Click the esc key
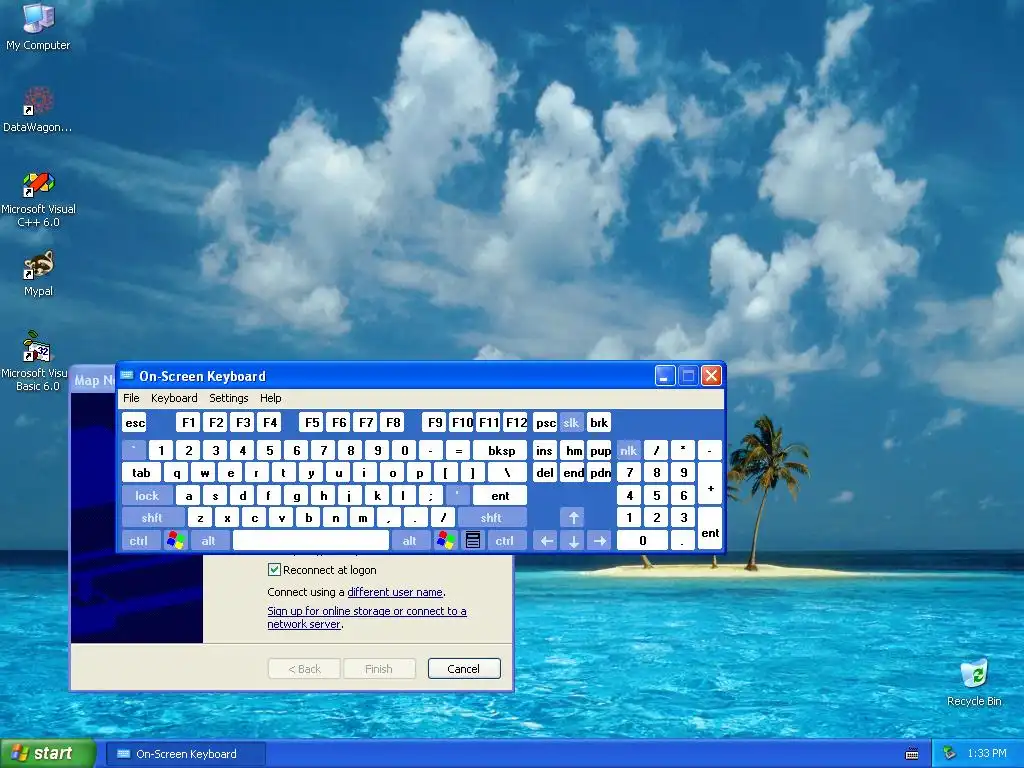The image size is (1024, 768). click(135, 423)
